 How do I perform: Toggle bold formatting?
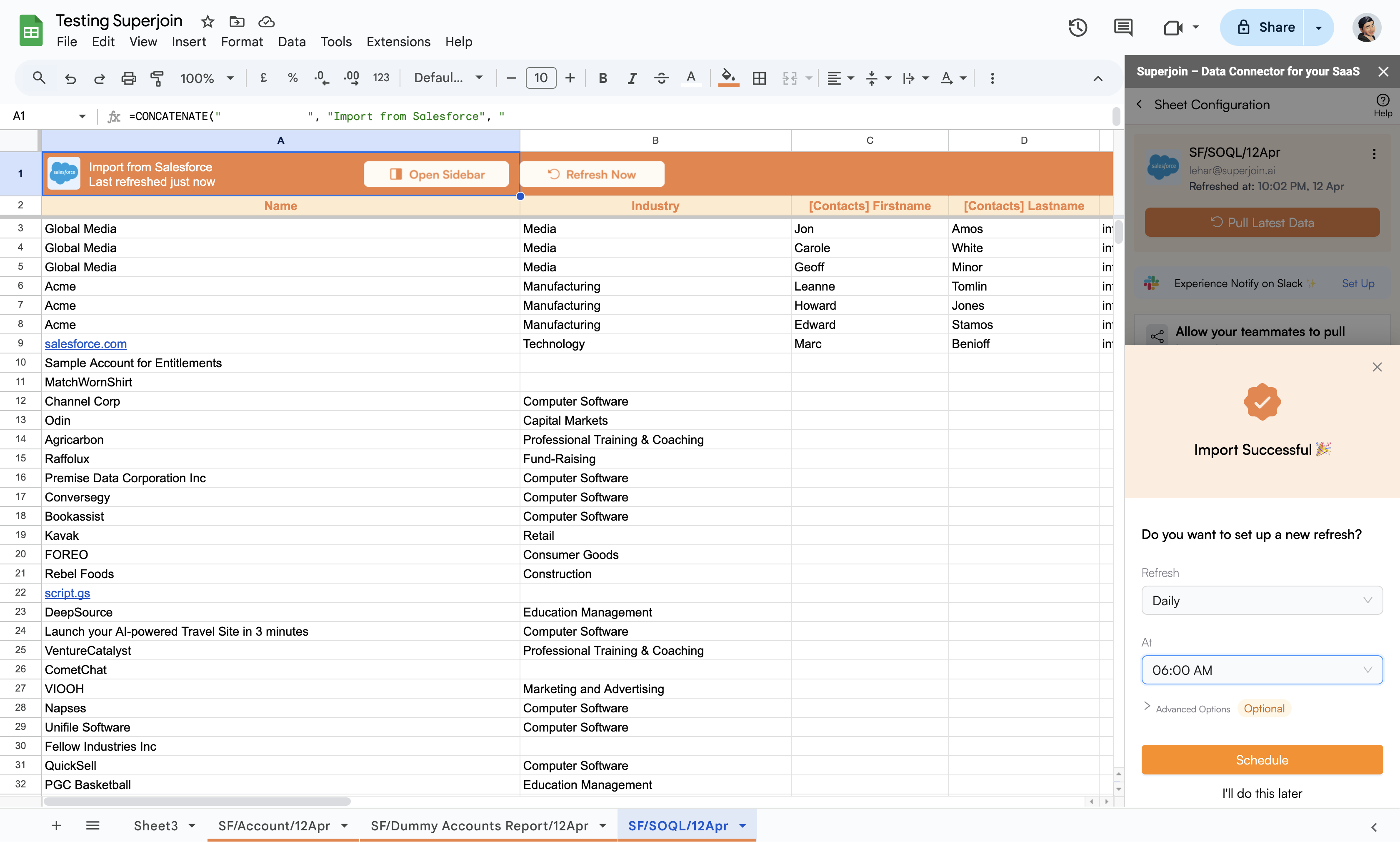coord(603,78)
